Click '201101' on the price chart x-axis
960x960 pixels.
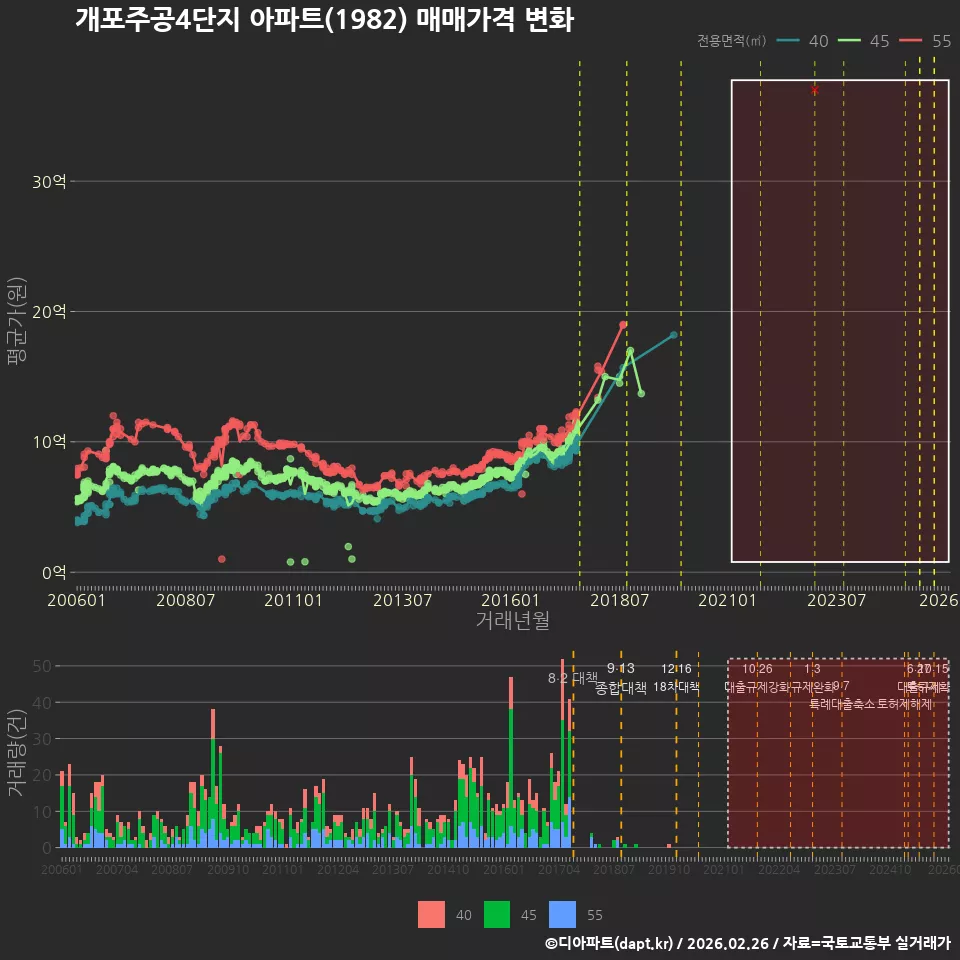[x=293, y=600]
